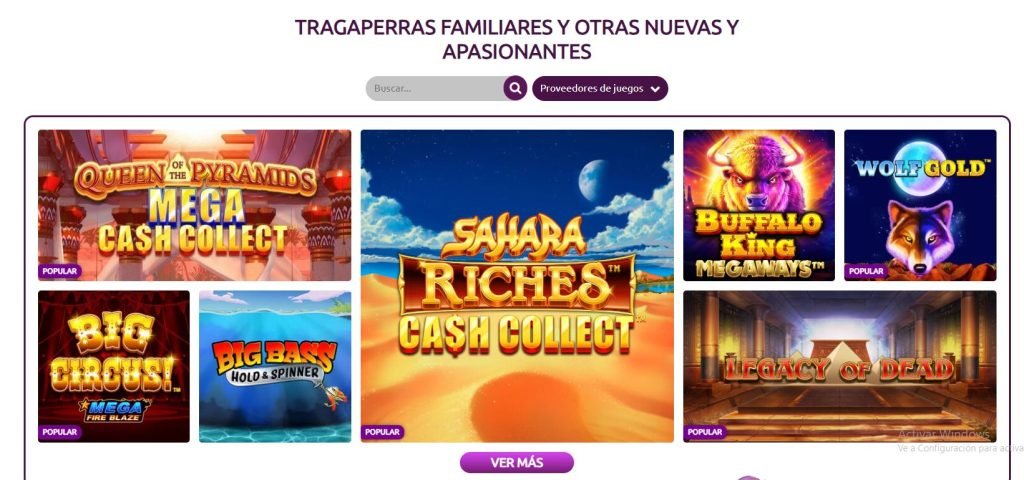
Task: Click the VER MÁS button
Action: 517,462
